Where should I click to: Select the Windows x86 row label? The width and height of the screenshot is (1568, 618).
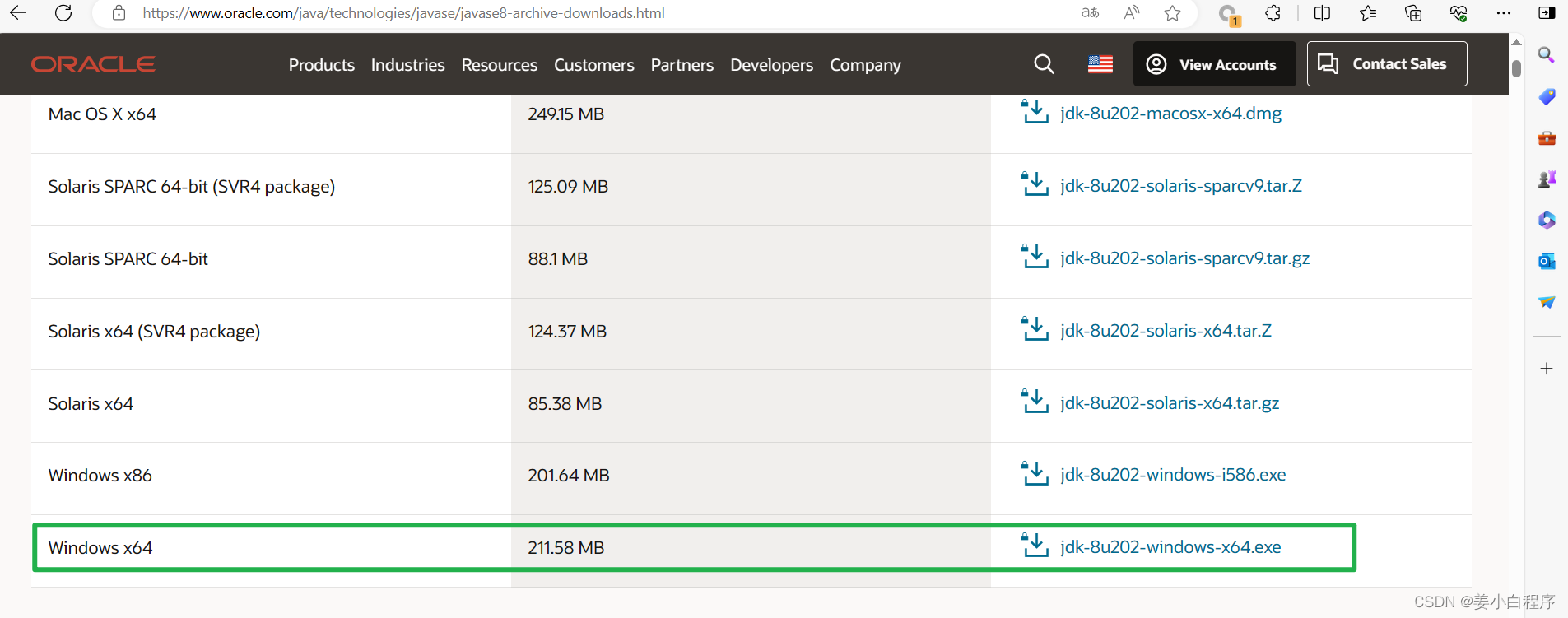point(100,476)
